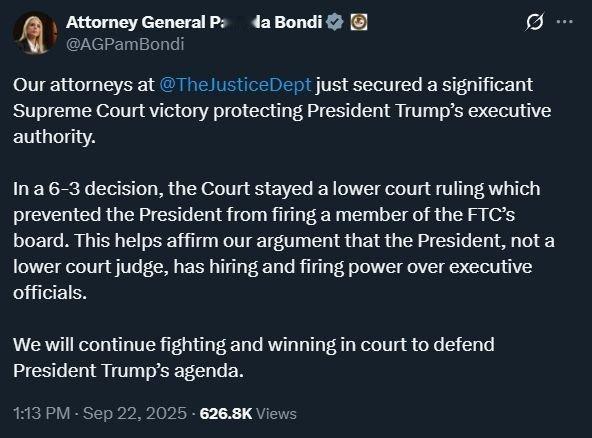
Task: Click the word 'officials.' ending second paragraph
Action: tap(50, 293)
